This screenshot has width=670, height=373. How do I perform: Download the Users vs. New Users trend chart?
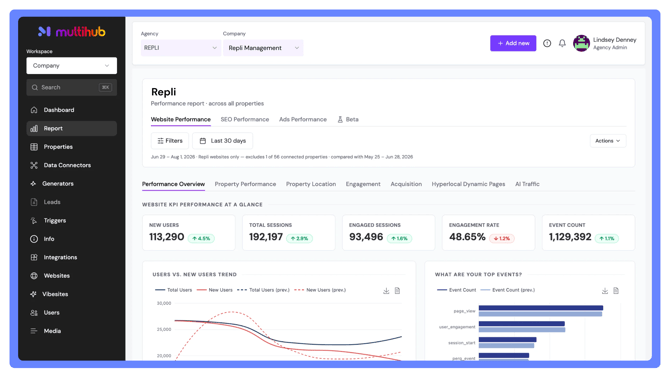click(386, 291)
